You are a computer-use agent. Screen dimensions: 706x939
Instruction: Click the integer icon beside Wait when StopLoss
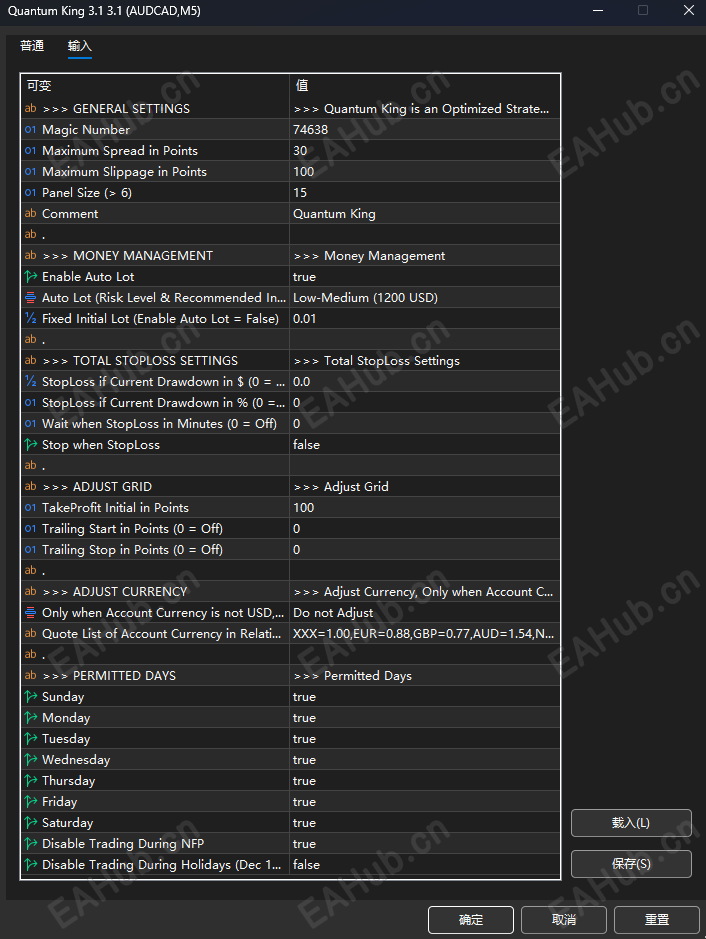pos(31,423)
